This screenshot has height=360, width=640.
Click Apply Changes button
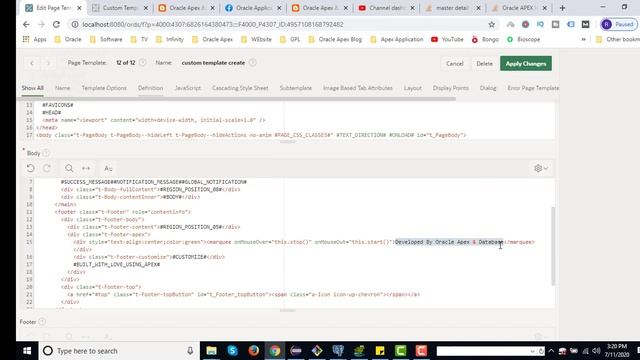pos(526,63)
